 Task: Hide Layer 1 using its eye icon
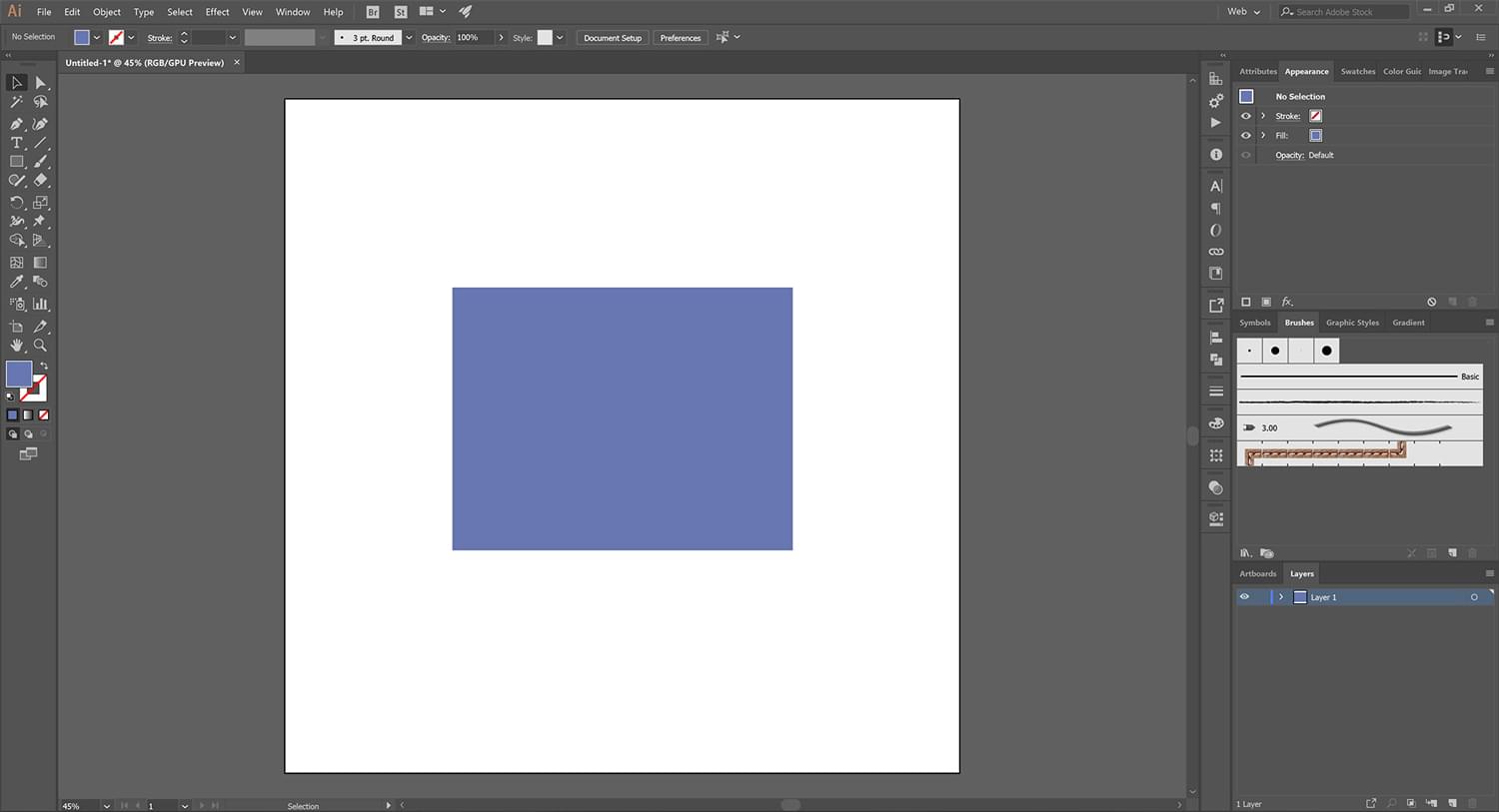pos(1244,597)
